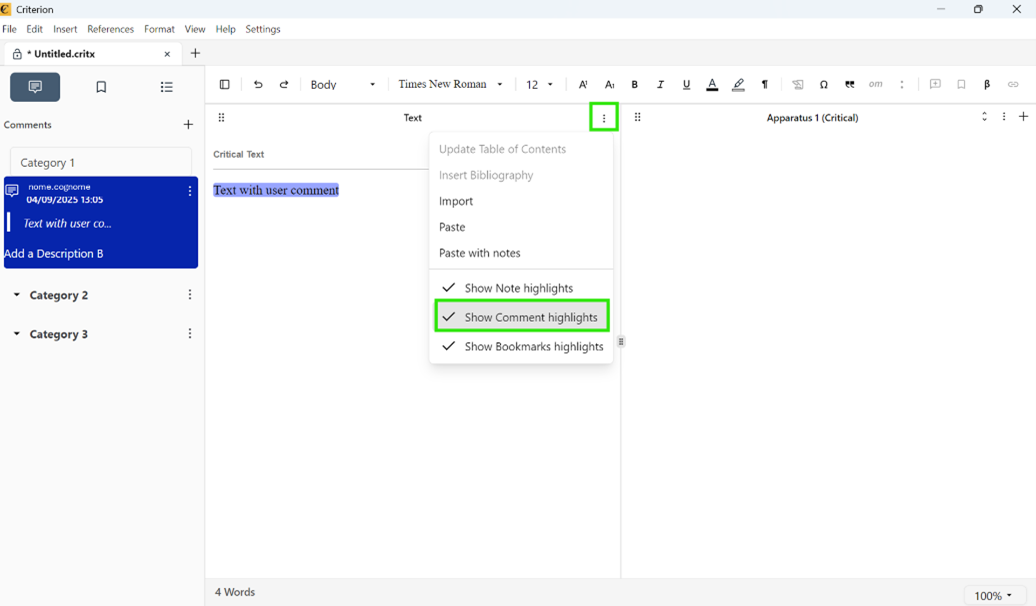1036x606 pixels.
Task: Open a new document tab
Action: click(x=195, y=54)
